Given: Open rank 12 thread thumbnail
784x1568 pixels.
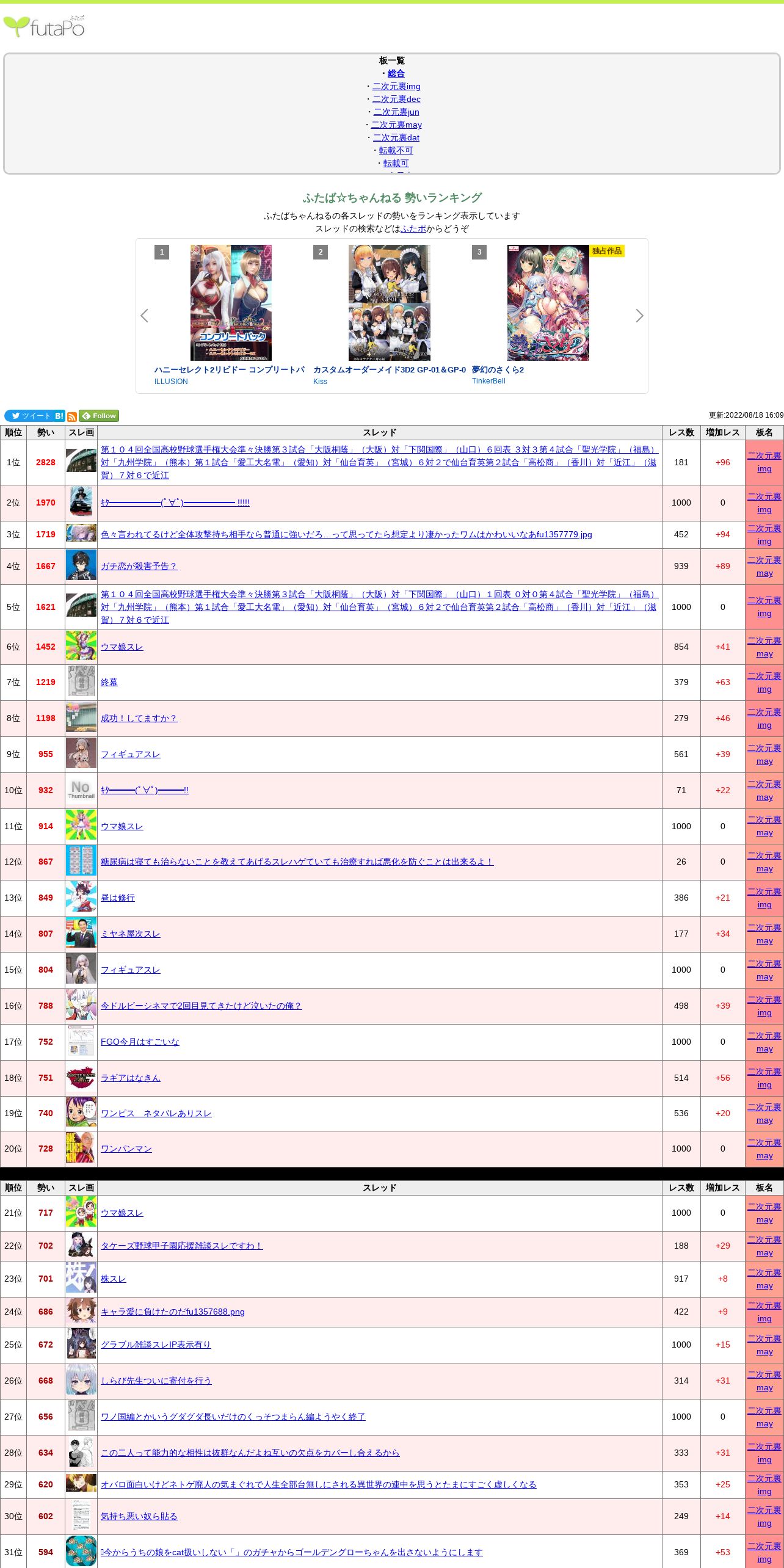Looking at the screenshot, I should pyautogui.click(x=81, y=861).
